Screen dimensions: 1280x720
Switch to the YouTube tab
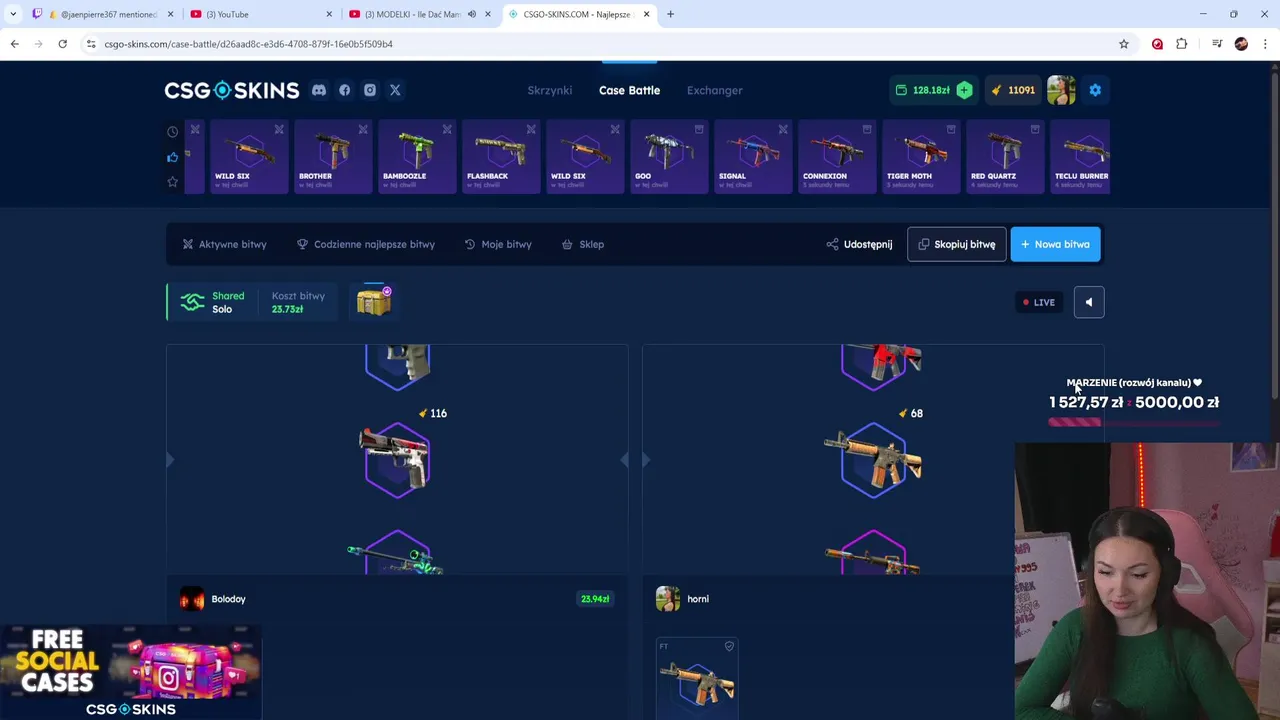click(260, 14)
